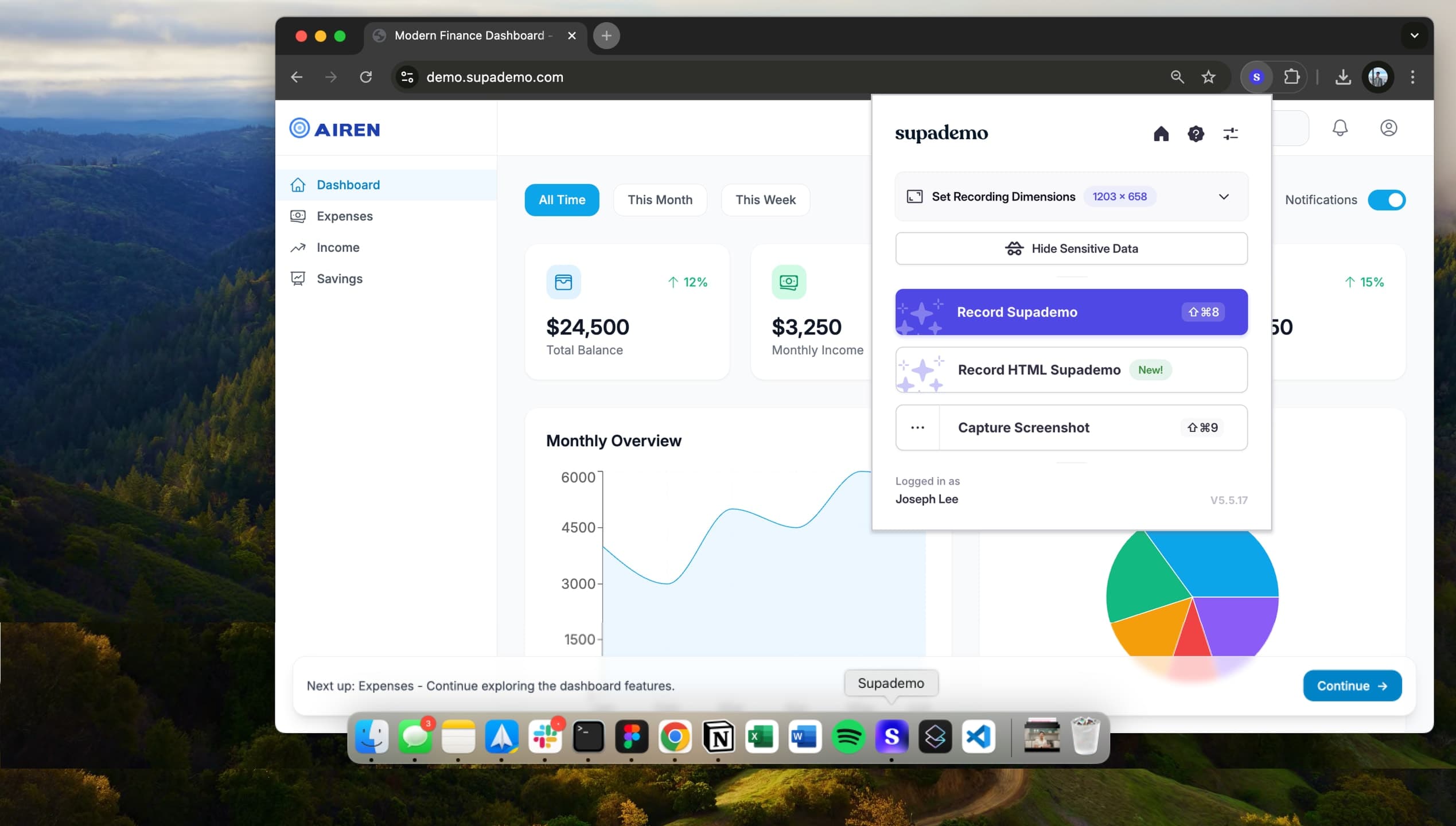Reload the page
The image size is (1456, 826).
coord(366,77)
